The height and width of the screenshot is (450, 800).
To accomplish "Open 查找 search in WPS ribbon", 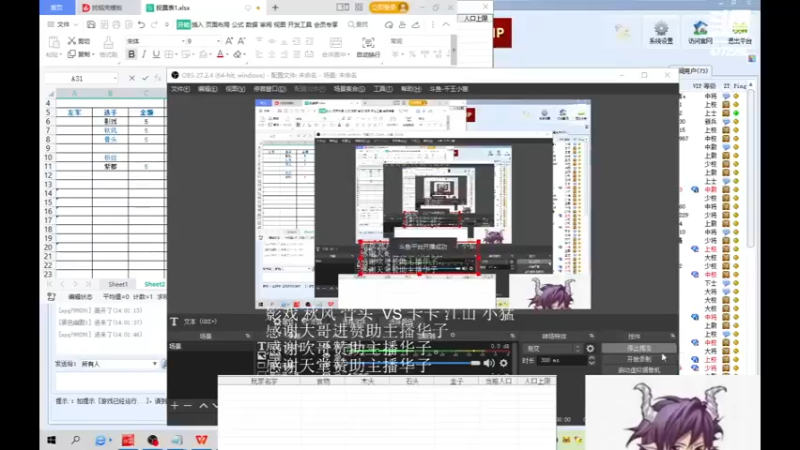I will click(x=358, y=24).
